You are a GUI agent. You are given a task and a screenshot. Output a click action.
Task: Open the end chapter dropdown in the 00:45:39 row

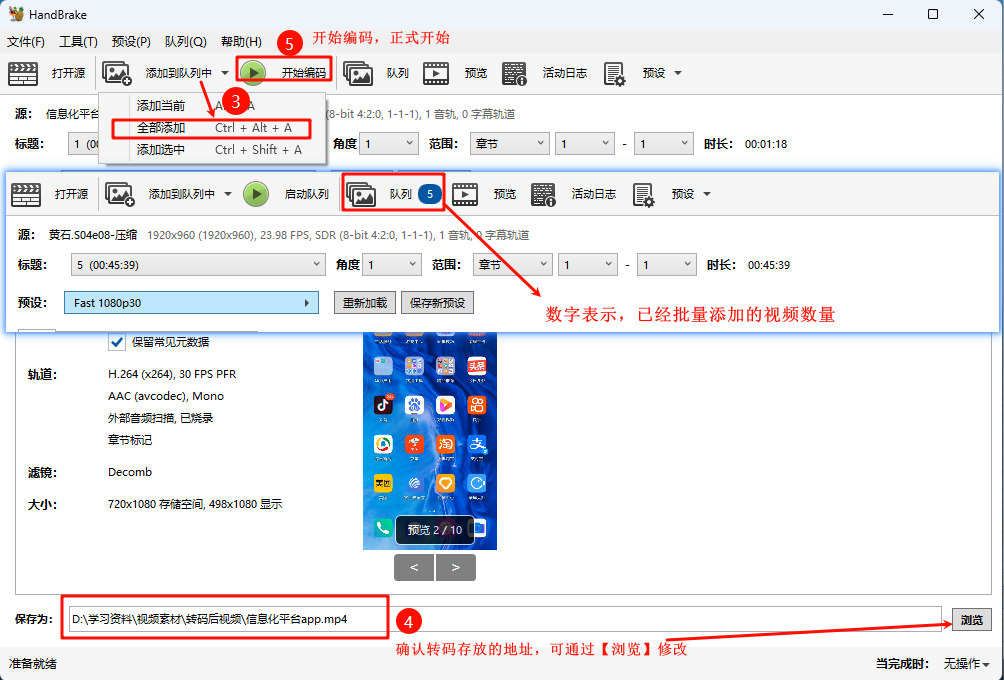667,265
